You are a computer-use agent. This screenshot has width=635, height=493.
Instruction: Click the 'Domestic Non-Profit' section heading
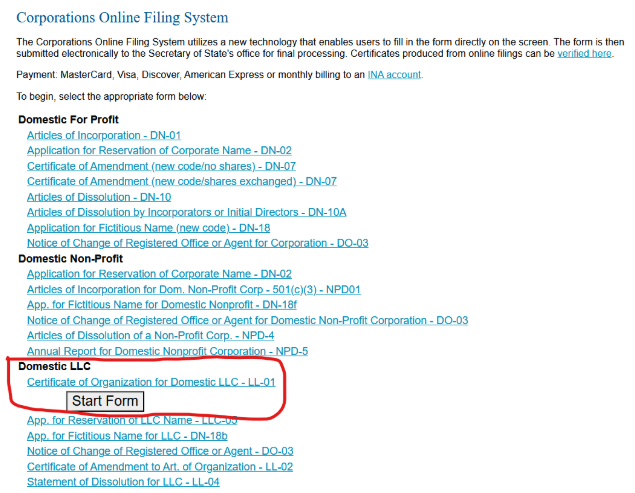[70, 259]
